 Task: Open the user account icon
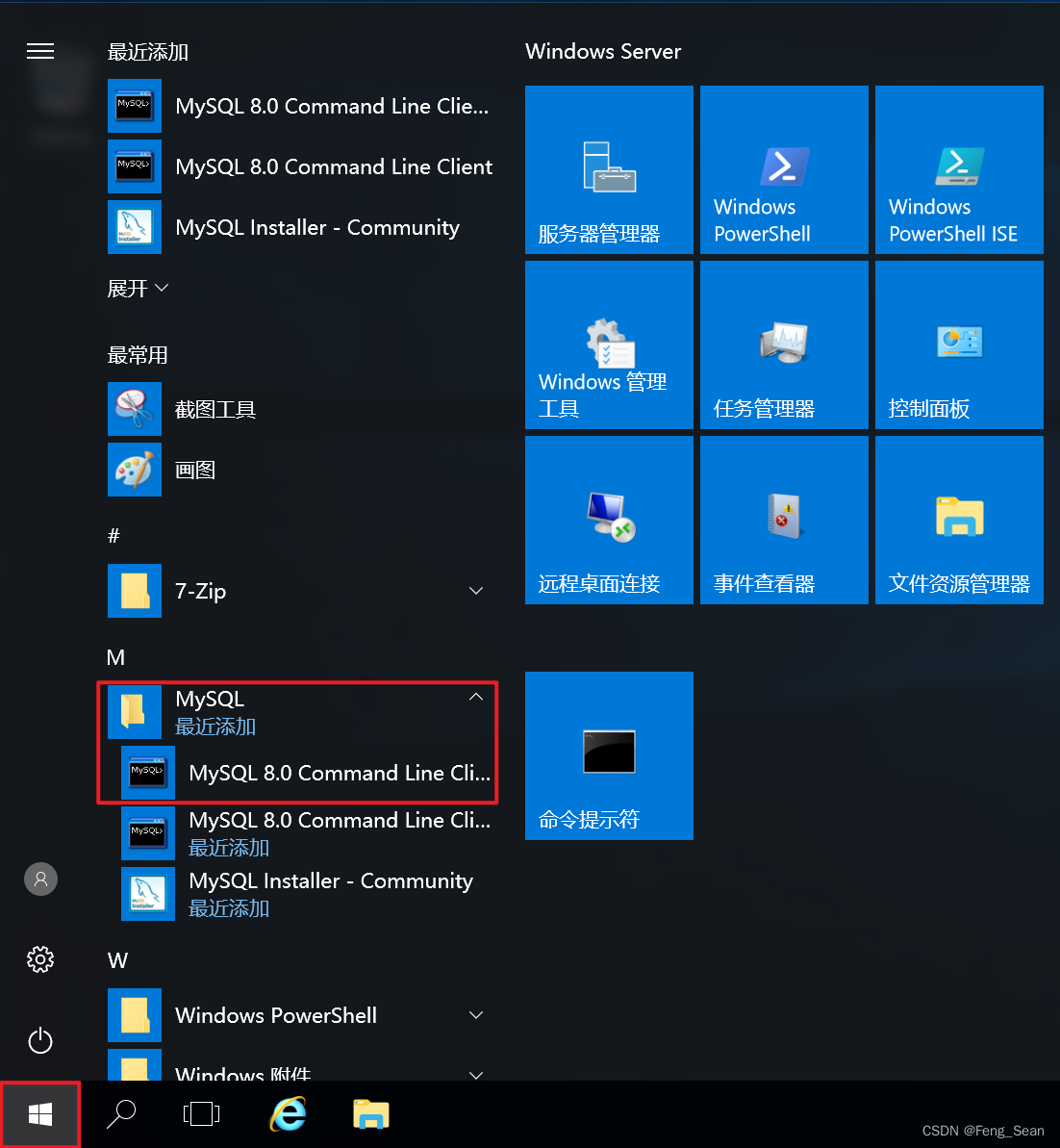click(x=41, y=880)
